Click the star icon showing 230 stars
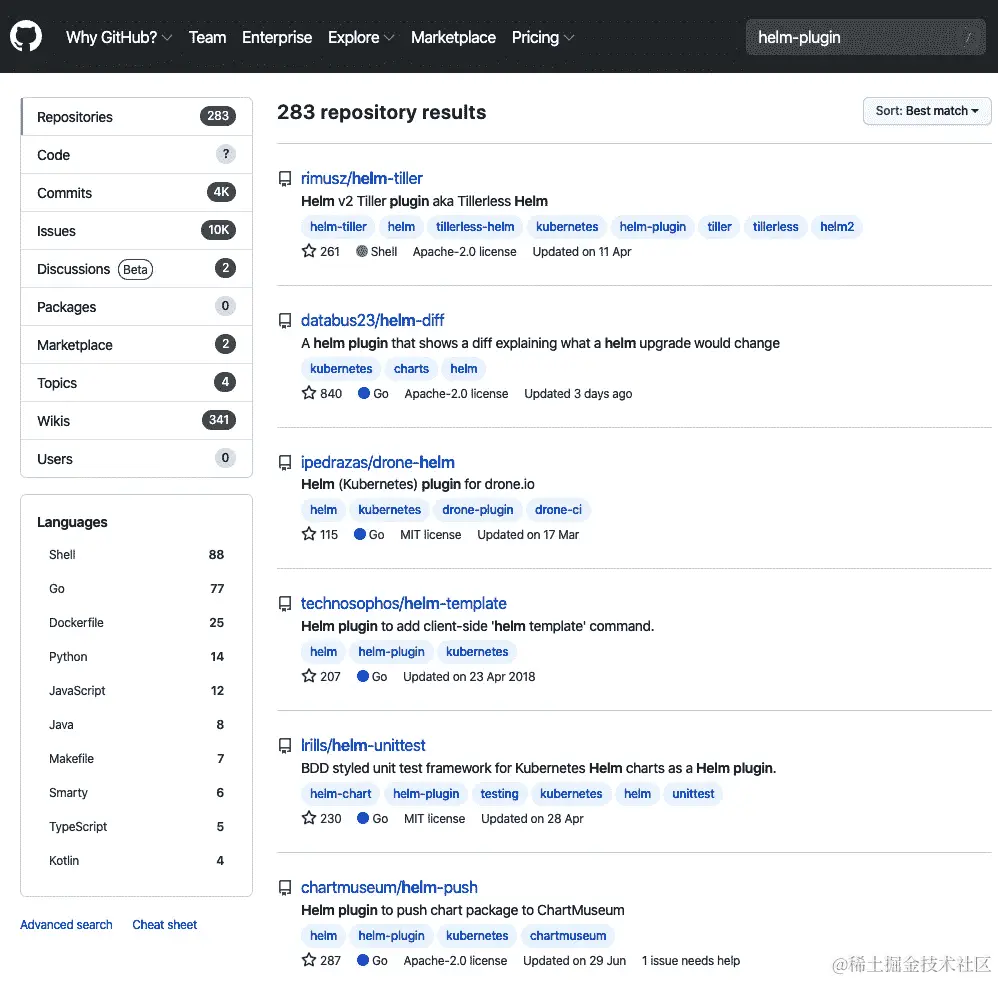This screenshot has width=998, height=981. 309,818
